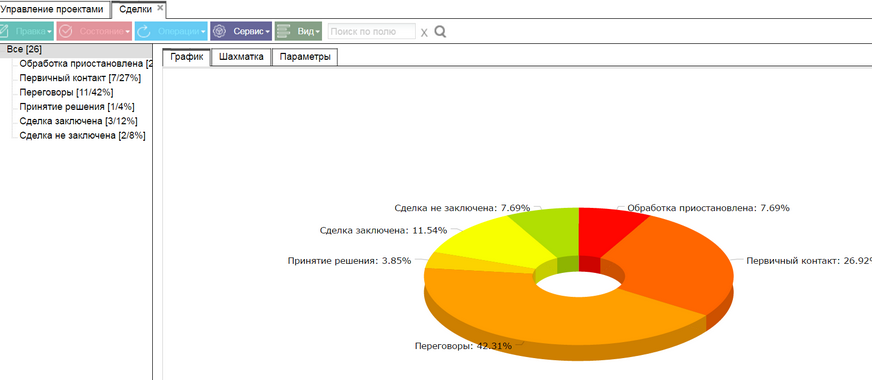The height and width of the screenshot is (380, 872).
Task: Switch to the Шахматка tab
Action: (241, 57)
